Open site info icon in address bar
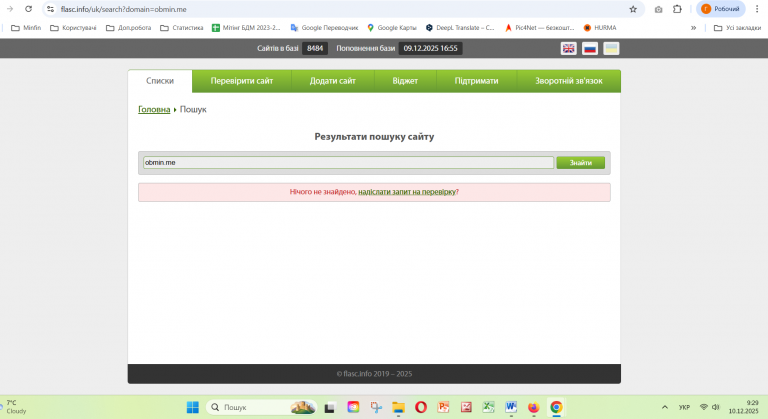This screenshot has width=768, height=419. click(50, 9)
